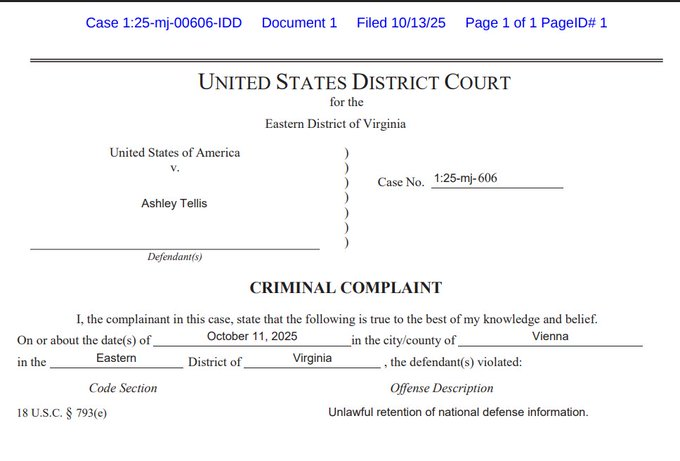Click the Document 1 header label

[299, 23]
